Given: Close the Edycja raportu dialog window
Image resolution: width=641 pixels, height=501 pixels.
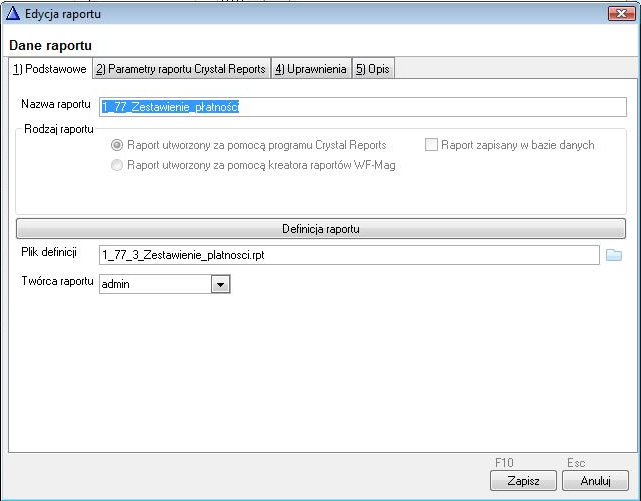Looking at the screenshot, I should (621, 13).
